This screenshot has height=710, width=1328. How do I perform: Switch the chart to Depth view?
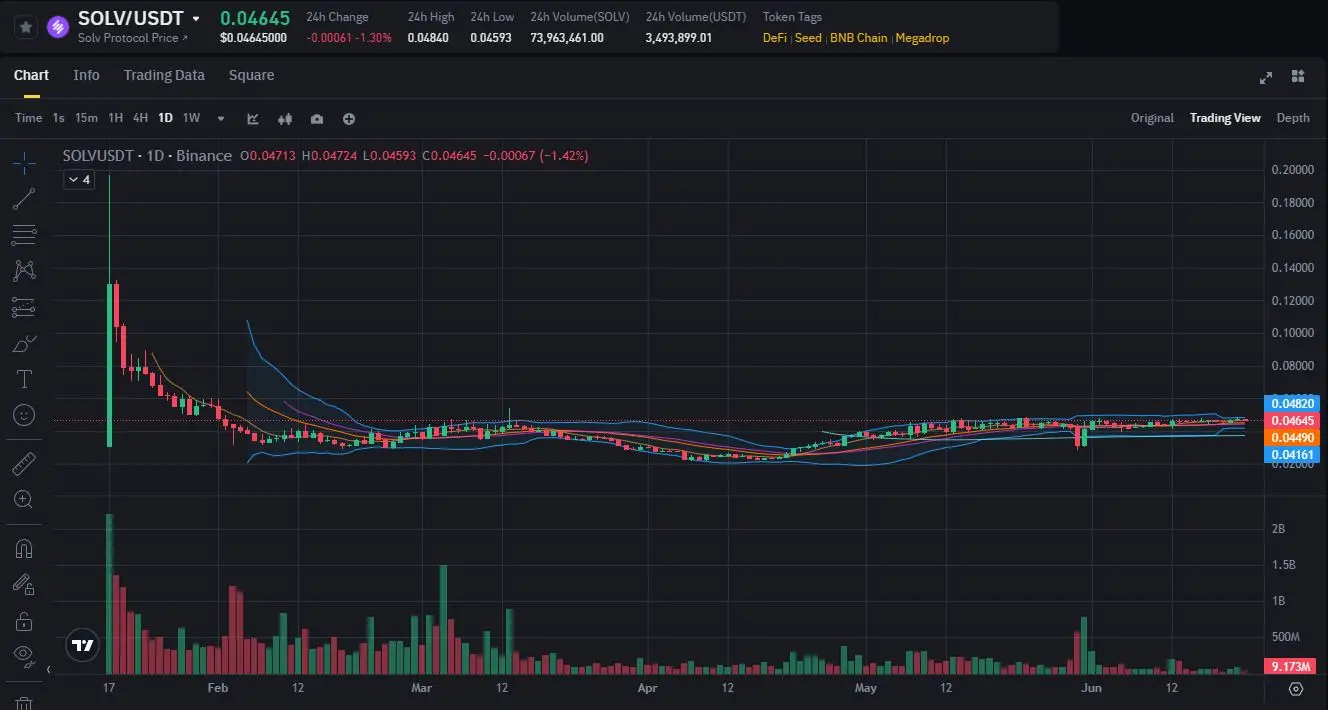[1293, 118]
